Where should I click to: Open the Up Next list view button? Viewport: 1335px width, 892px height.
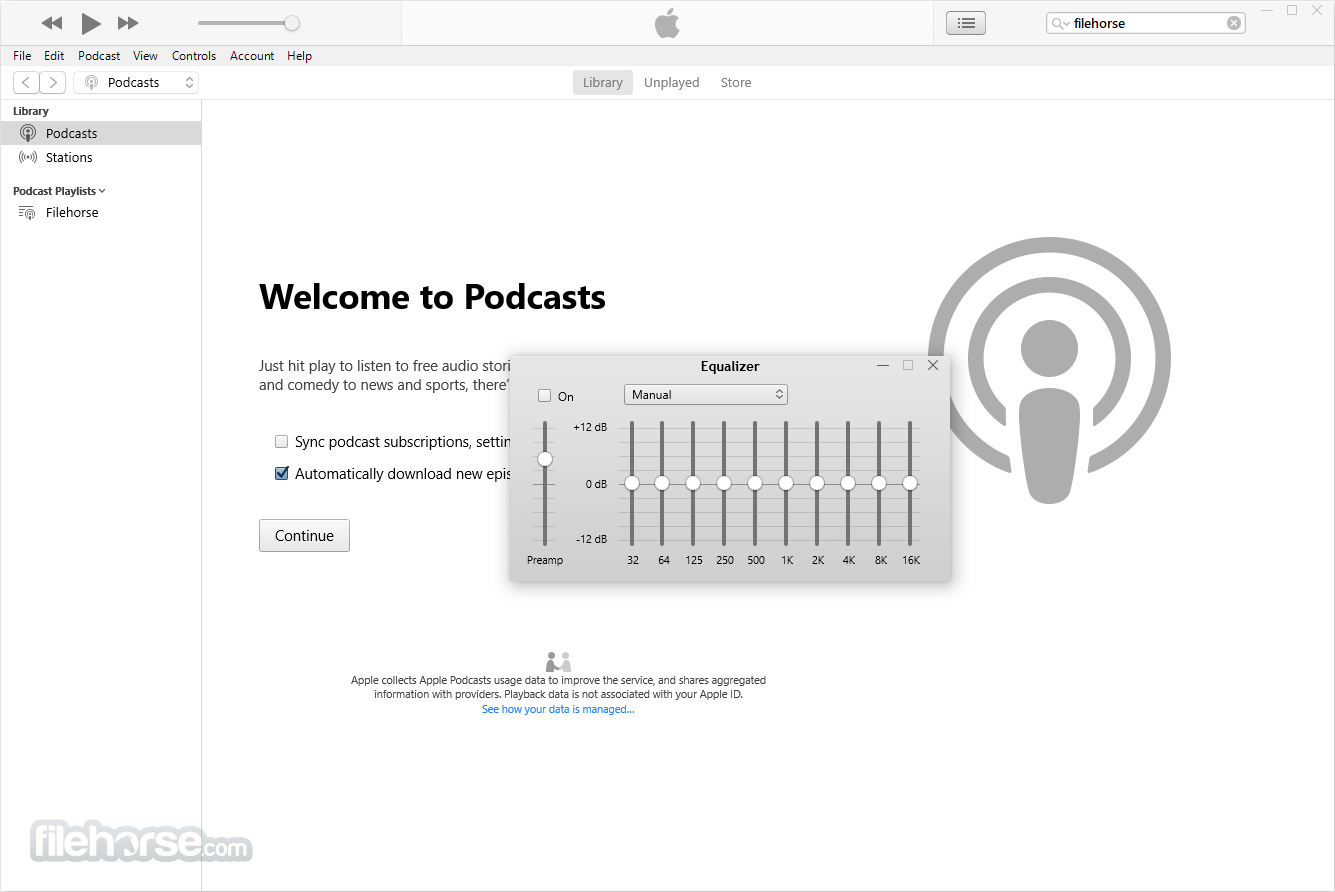click(x=966, y=23)
